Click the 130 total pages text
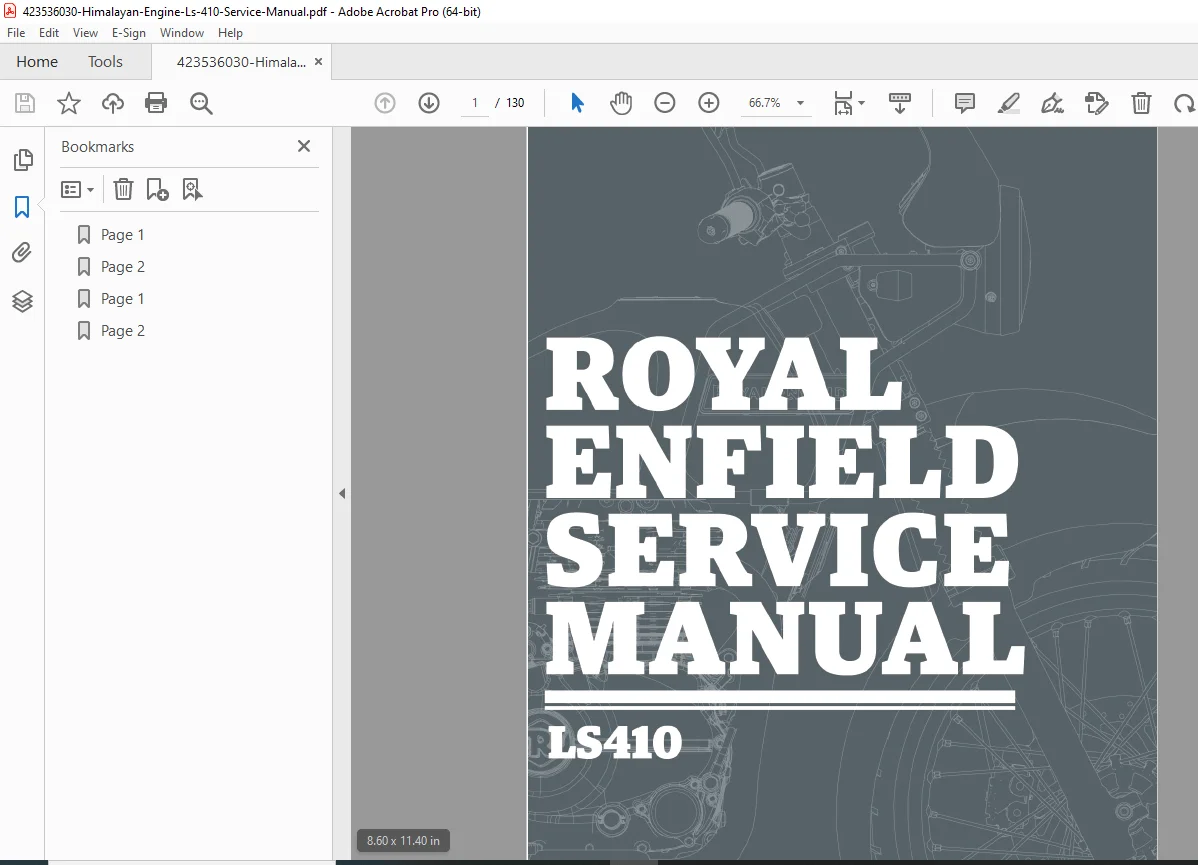This screenshot has height=865, width=1198. (515, 103)
